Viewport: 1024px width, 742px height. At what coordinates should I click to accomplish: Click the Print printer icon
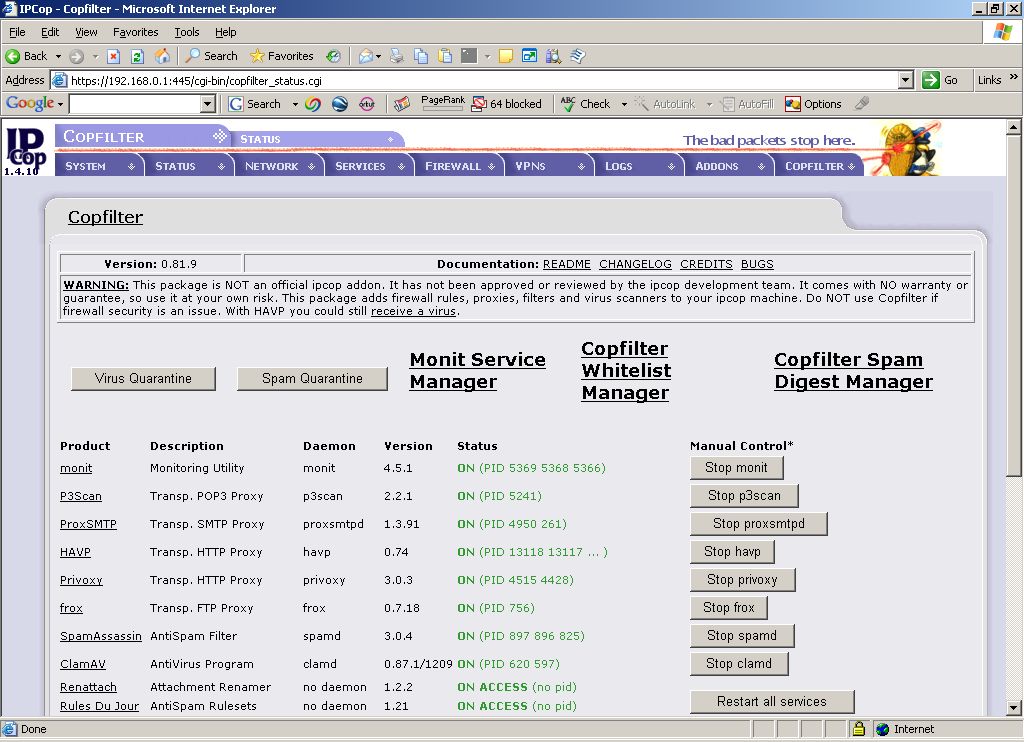coord(396,56)
